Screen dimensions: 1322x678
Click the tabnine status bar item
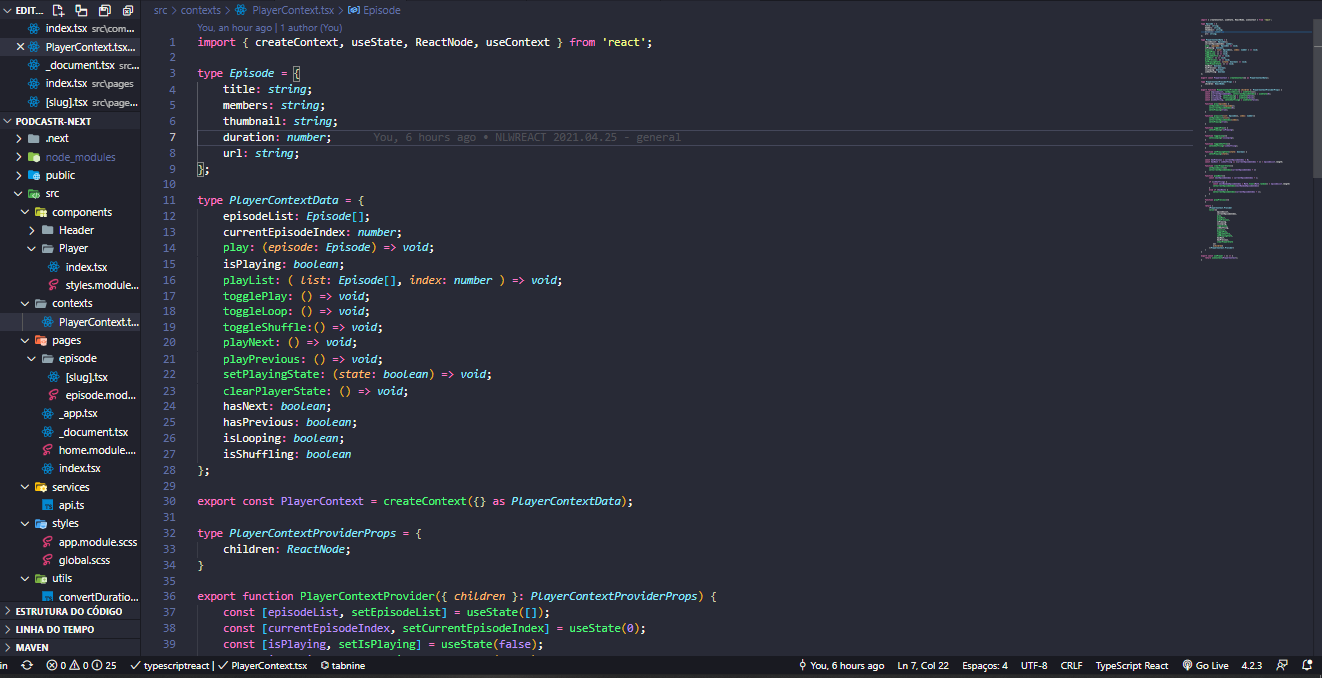coord(343,665)
